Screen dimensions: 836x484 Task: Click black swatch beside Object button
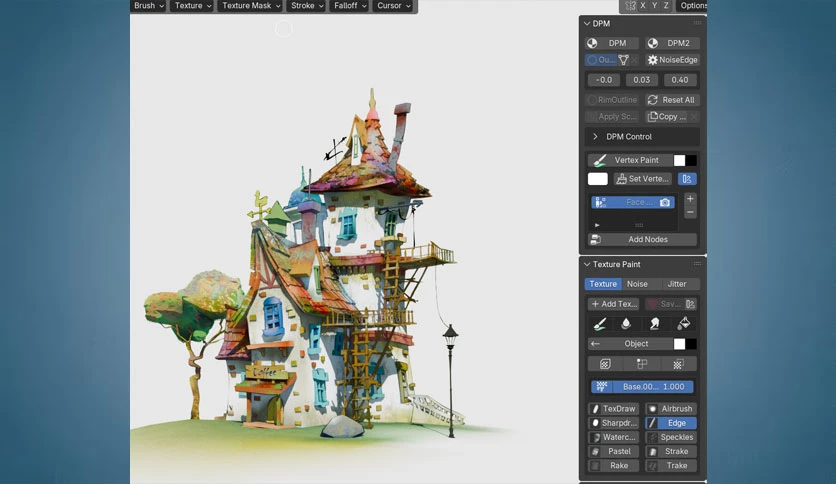[691, 344]
